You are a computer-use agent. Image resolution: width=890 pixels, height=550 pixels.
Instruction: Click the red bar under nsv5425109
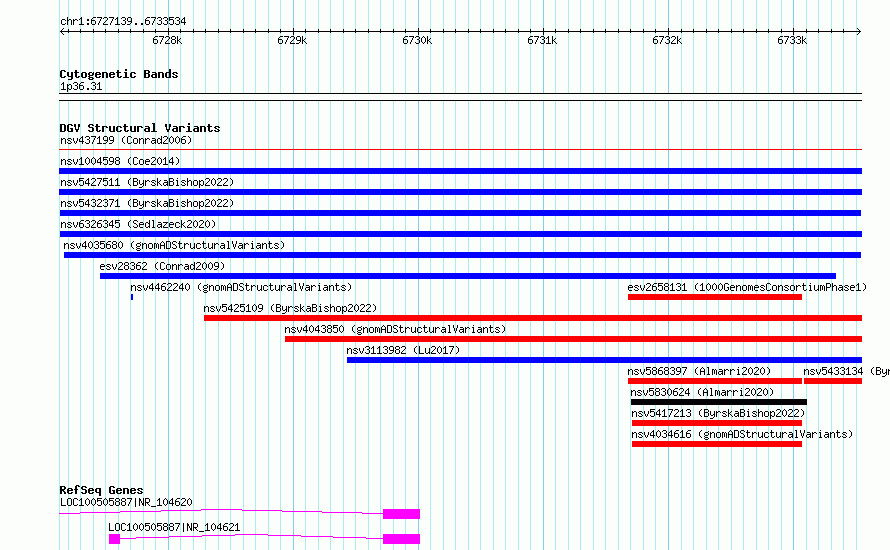pos(533,318)
